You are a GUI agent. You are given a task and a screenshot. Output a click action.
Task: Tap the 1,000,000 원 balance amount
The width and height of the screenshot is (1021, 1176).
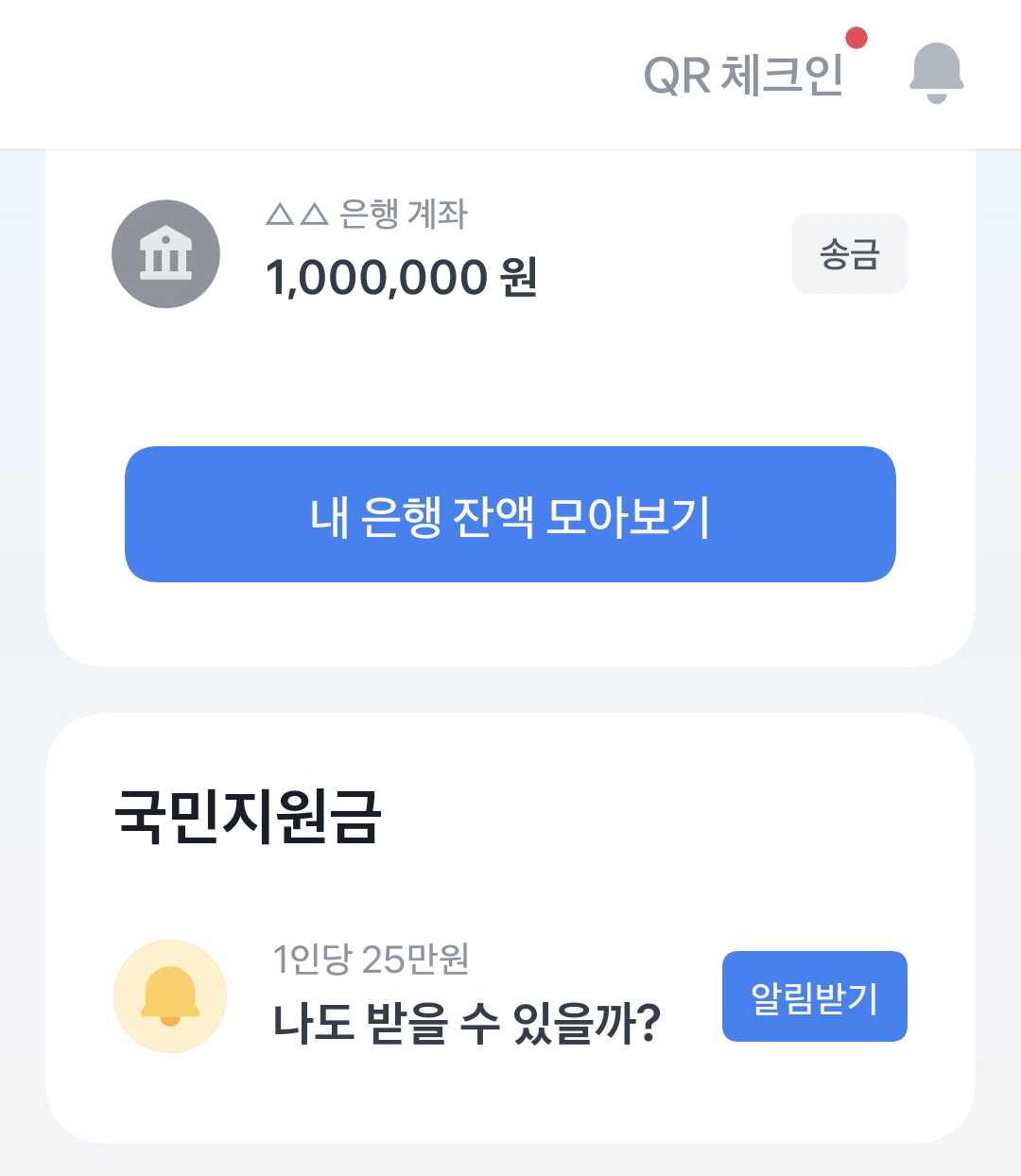402,278
